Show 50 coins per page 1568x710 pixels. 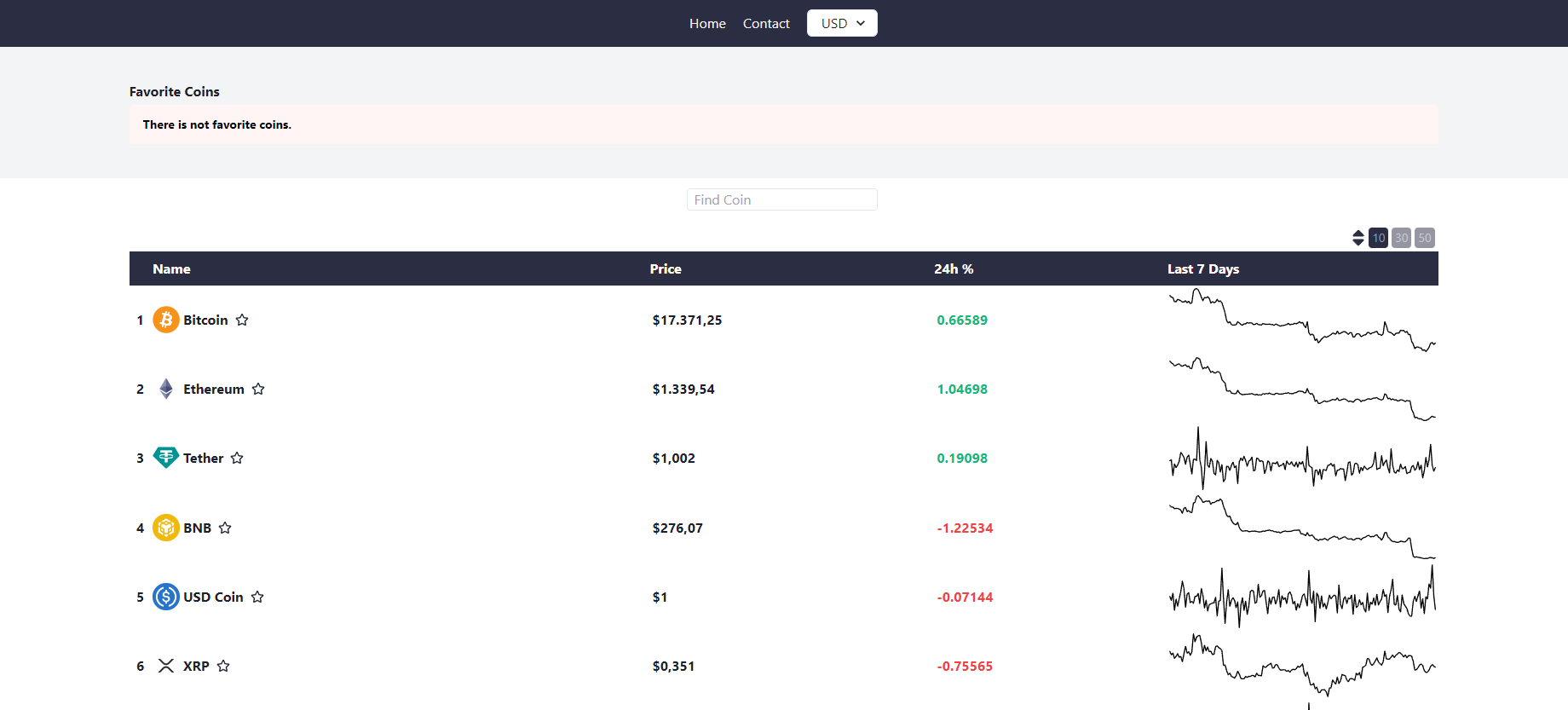1424,238
